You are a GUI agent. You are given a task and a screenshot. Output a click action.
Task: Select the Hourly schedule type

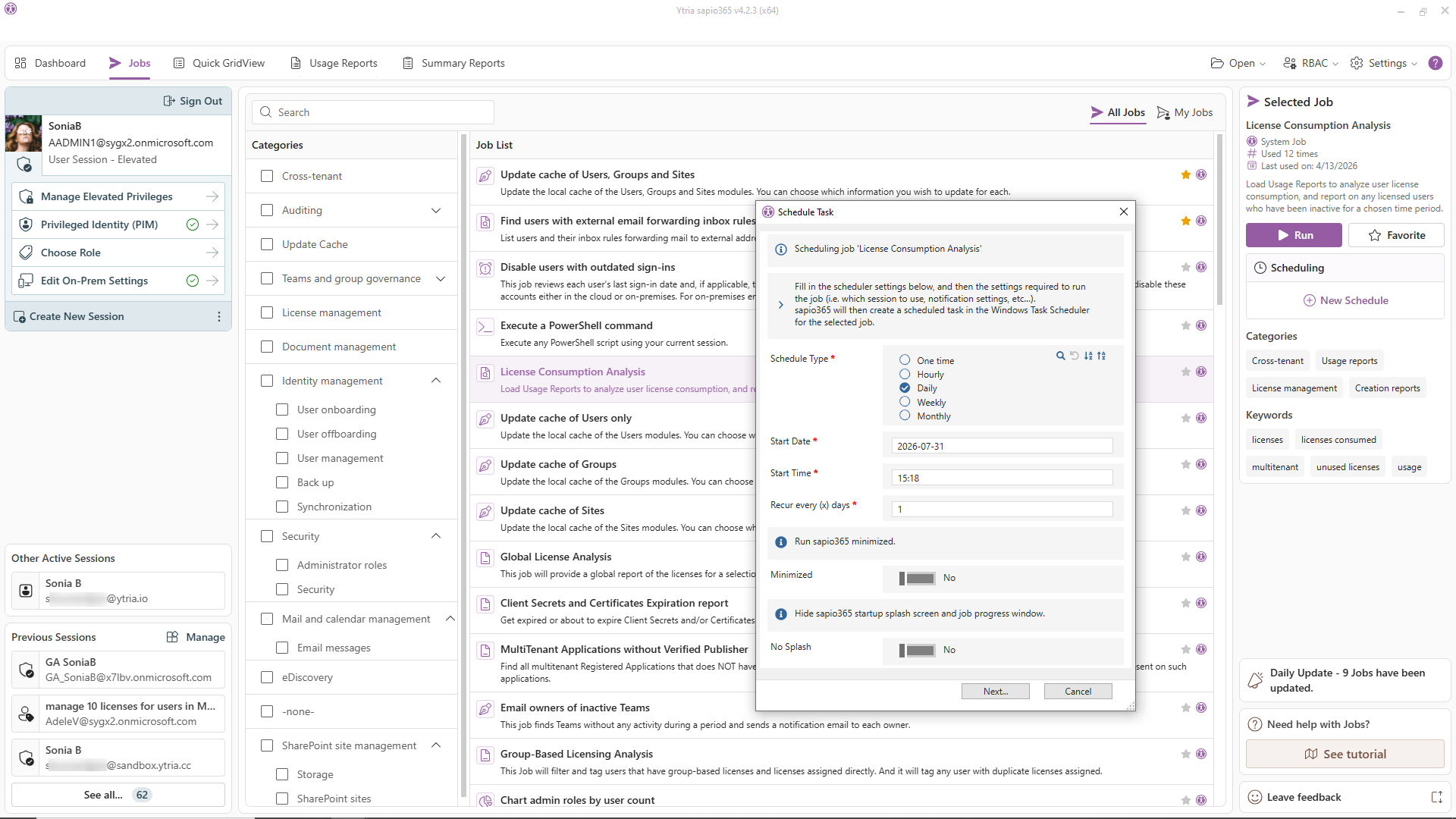(905, 374)
